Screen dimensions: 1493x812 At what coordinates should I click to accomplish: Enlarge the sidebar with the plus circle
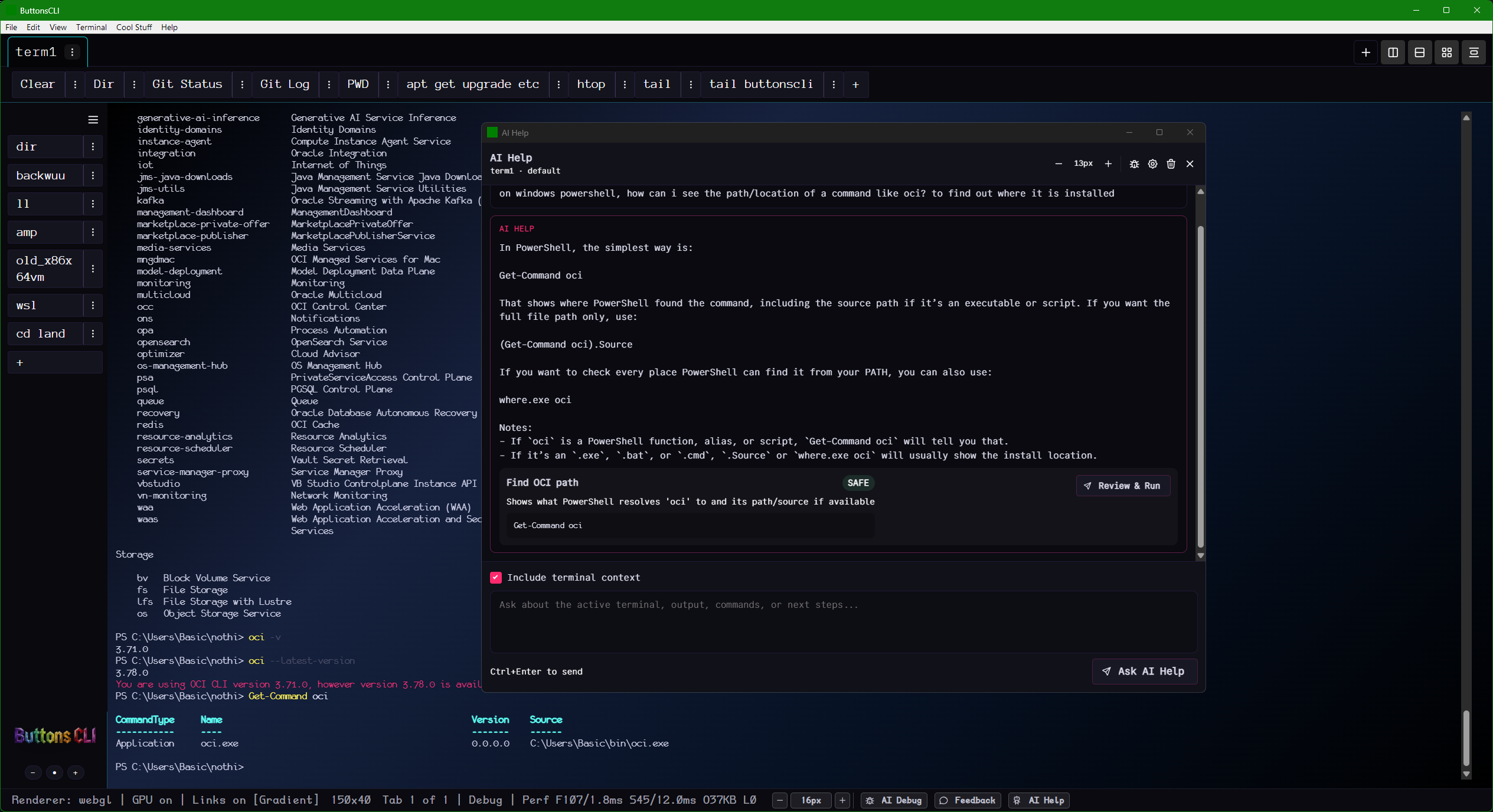tap(76, 772)
